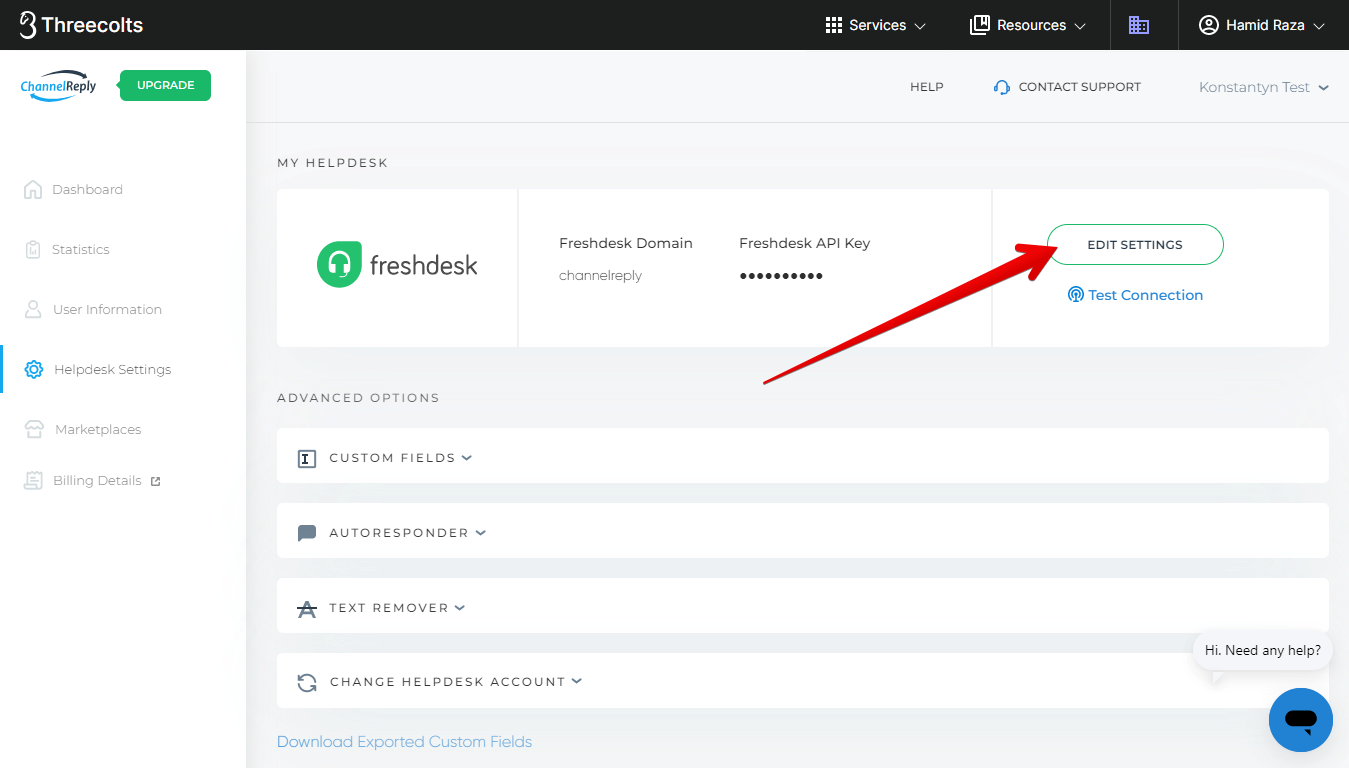Click the Freshdesk API Key label
This screenshot has width=1349, height=768.
pos(805,243)
